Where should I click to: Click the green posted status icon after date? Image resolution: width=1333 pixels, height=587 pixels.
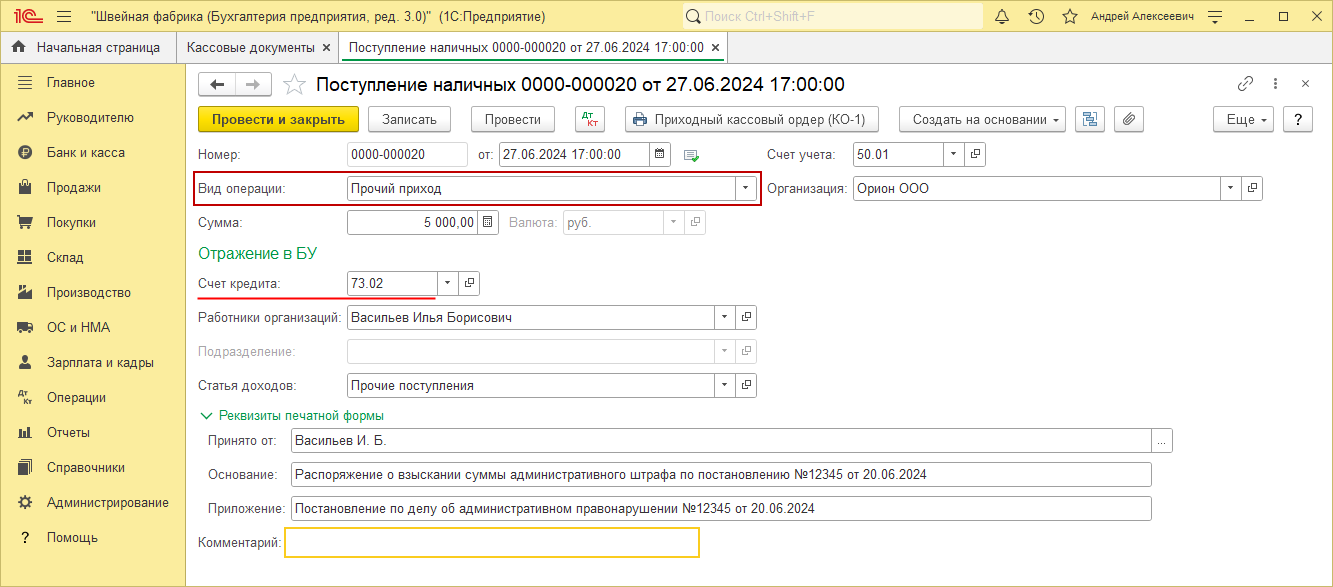point(691,155)
